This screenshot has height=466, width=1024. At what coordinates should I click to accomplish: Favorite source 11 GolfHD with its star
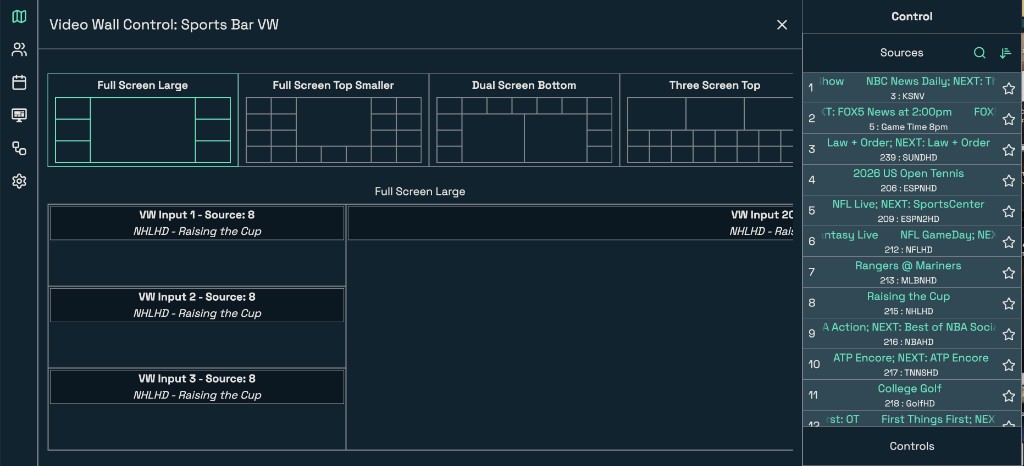(x=1008, y=395)
